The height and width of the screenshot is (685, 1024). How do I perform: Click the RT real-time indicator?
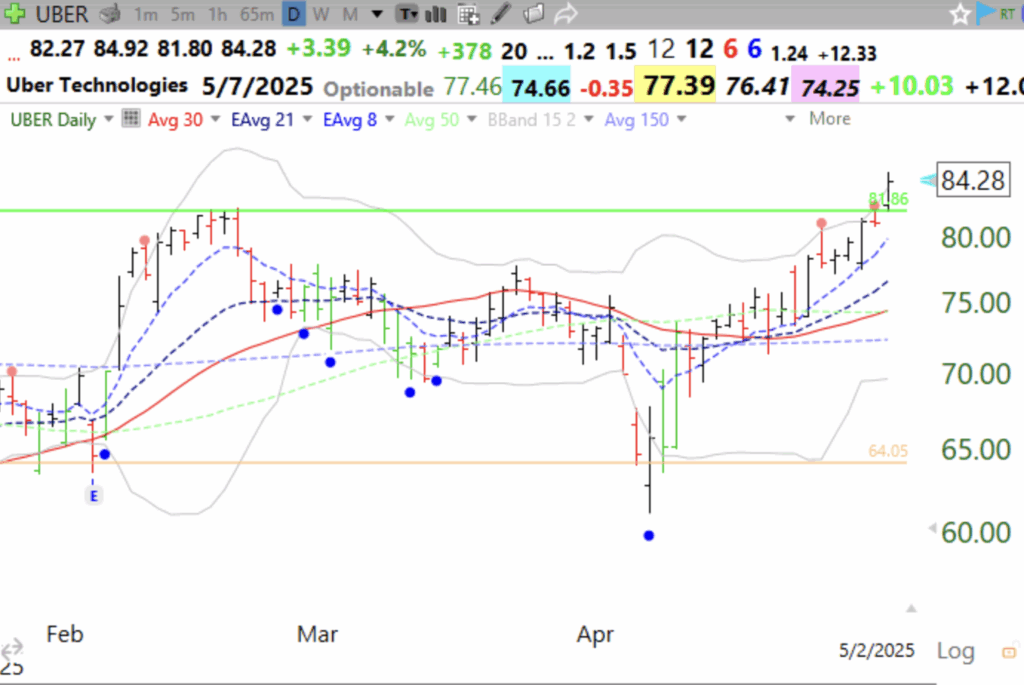(x=1008, y=14)
